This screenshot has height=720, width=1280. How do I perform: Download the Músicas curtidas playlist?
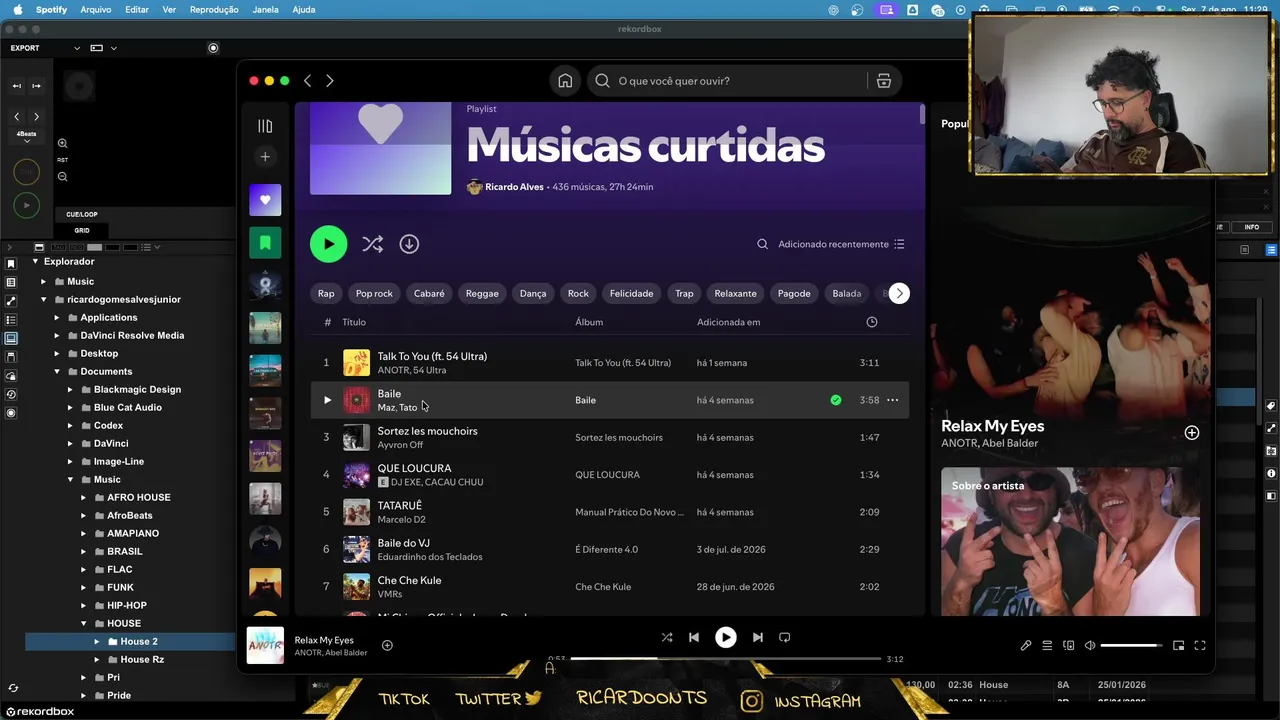tap(409, 244)
